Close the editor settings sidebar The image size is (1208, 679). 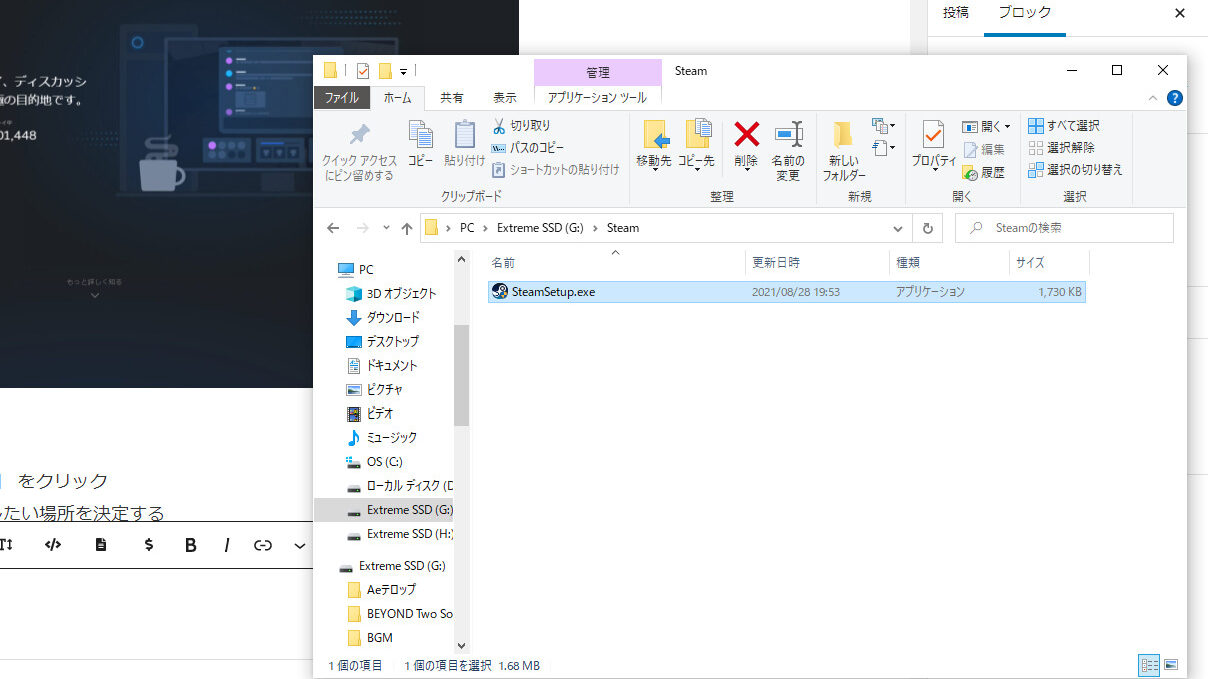point(1180,13)
